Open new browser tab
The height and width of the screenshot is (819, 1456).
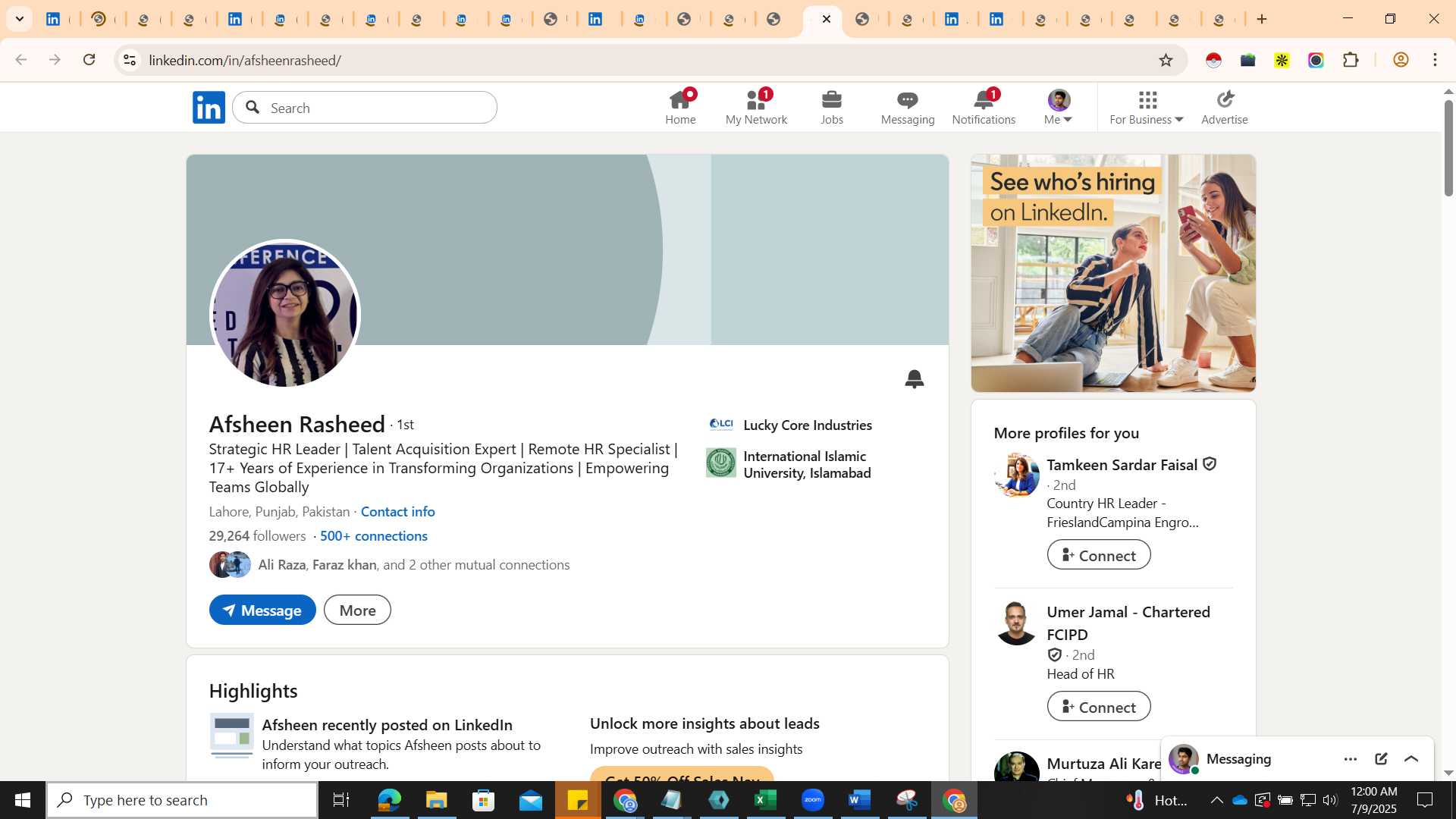click(1262, 19)
